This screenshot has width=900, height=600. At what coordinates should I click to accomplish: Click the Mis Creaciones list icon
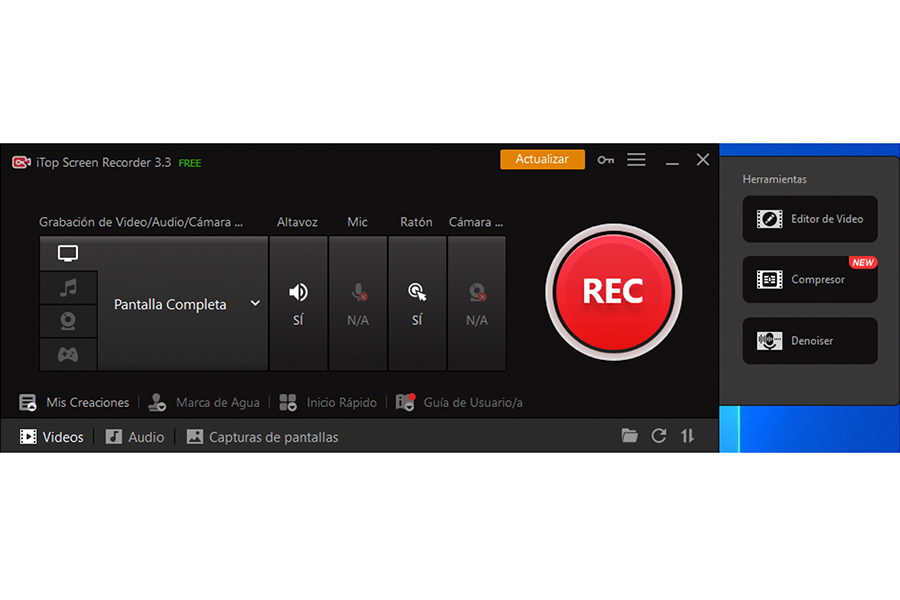pos(28,402)
